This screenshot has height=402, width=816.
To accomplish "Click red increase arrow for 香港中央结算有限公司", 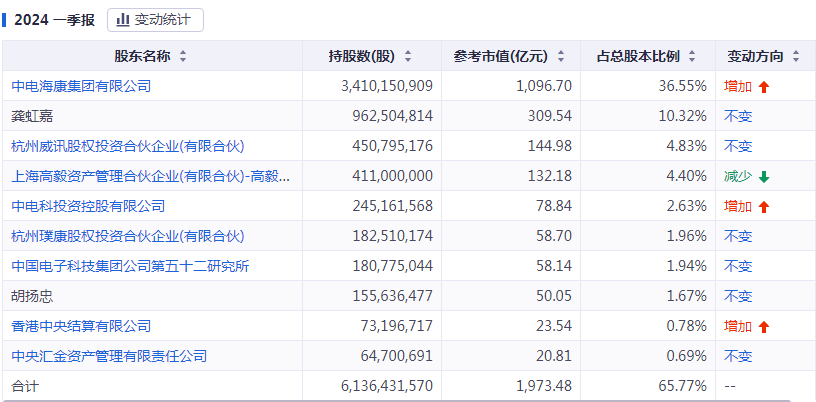I will click(764, 327).
